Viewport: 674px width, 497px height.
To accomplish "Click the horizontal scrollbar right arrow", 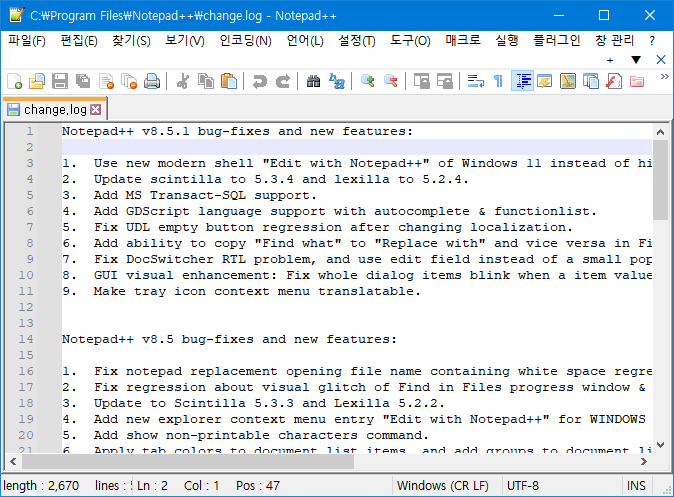I will click(643, 461).
